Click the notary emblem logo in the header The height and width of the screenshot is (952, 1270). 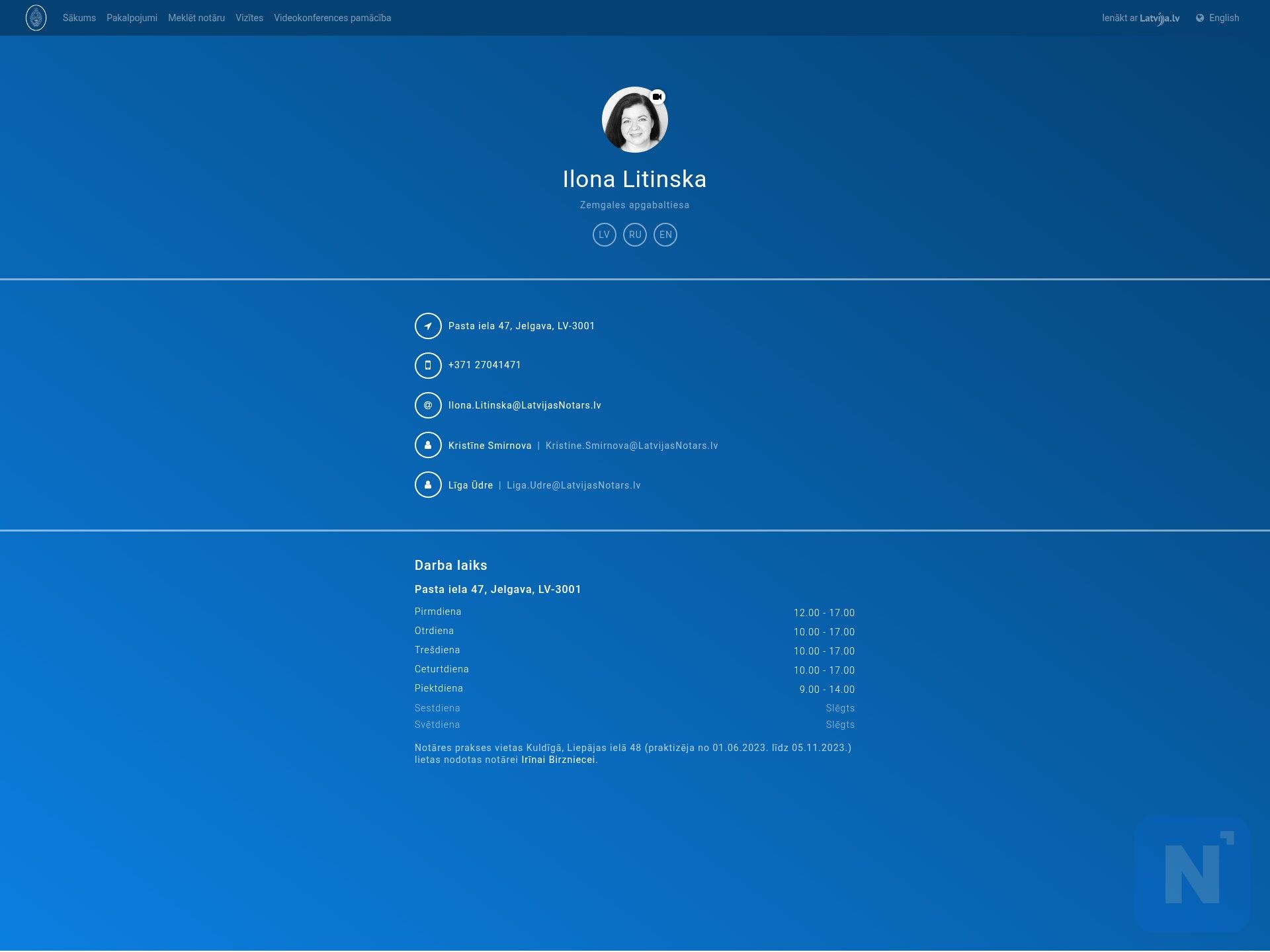coord(36,18)
